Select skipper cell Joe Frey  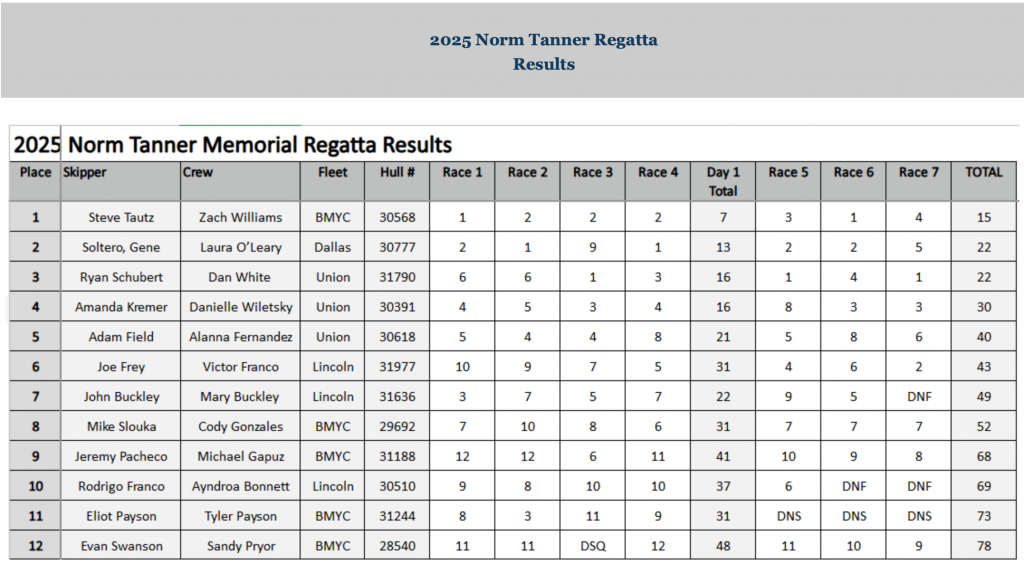point(121,367)
